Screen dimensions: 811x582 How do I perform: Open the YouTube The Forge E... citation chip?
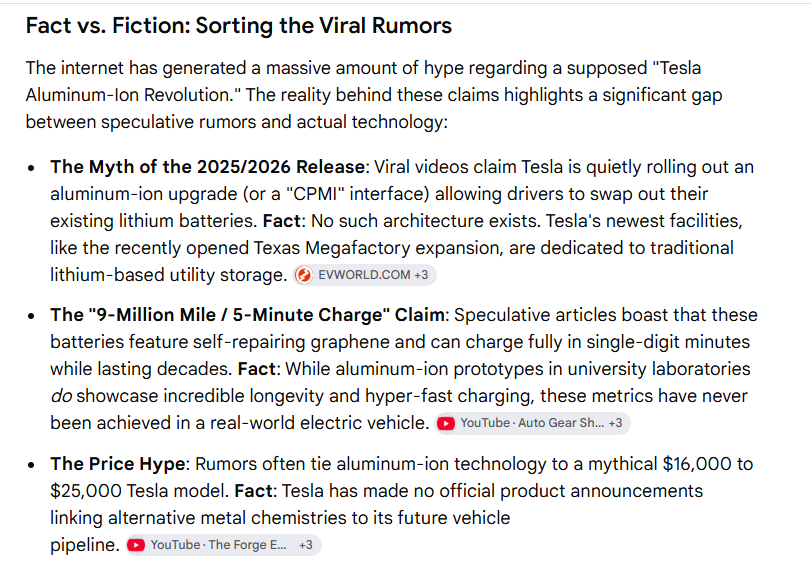[223, 545]
